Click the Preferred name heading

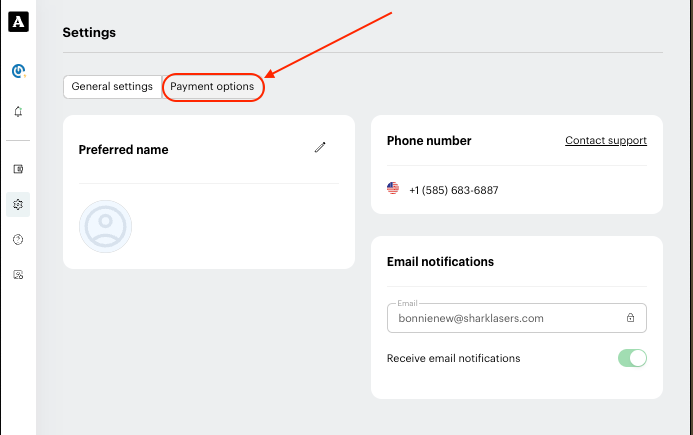coord(123,150)
